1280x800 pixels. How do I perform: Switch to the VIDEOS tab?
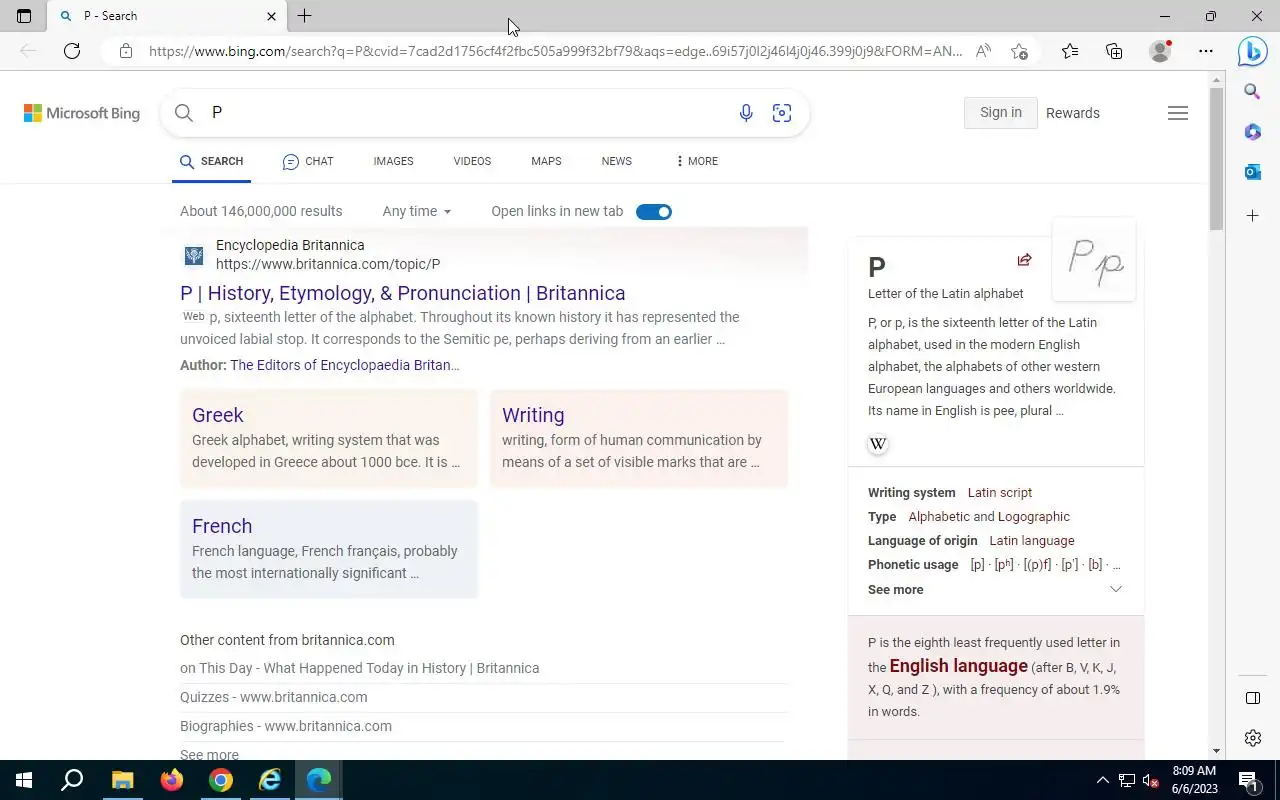(472, 161)
